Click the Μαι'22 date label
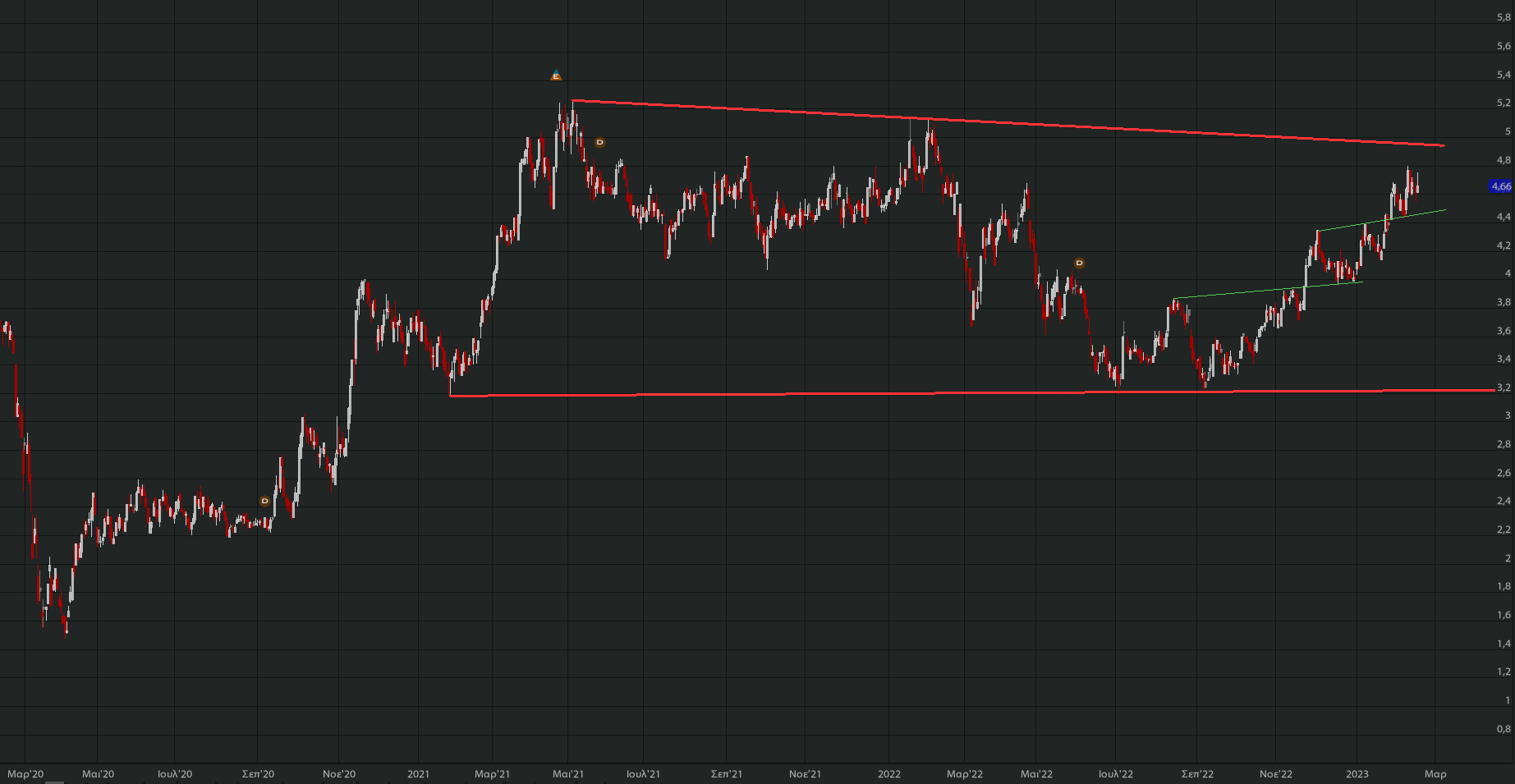 coord(1036,773)
